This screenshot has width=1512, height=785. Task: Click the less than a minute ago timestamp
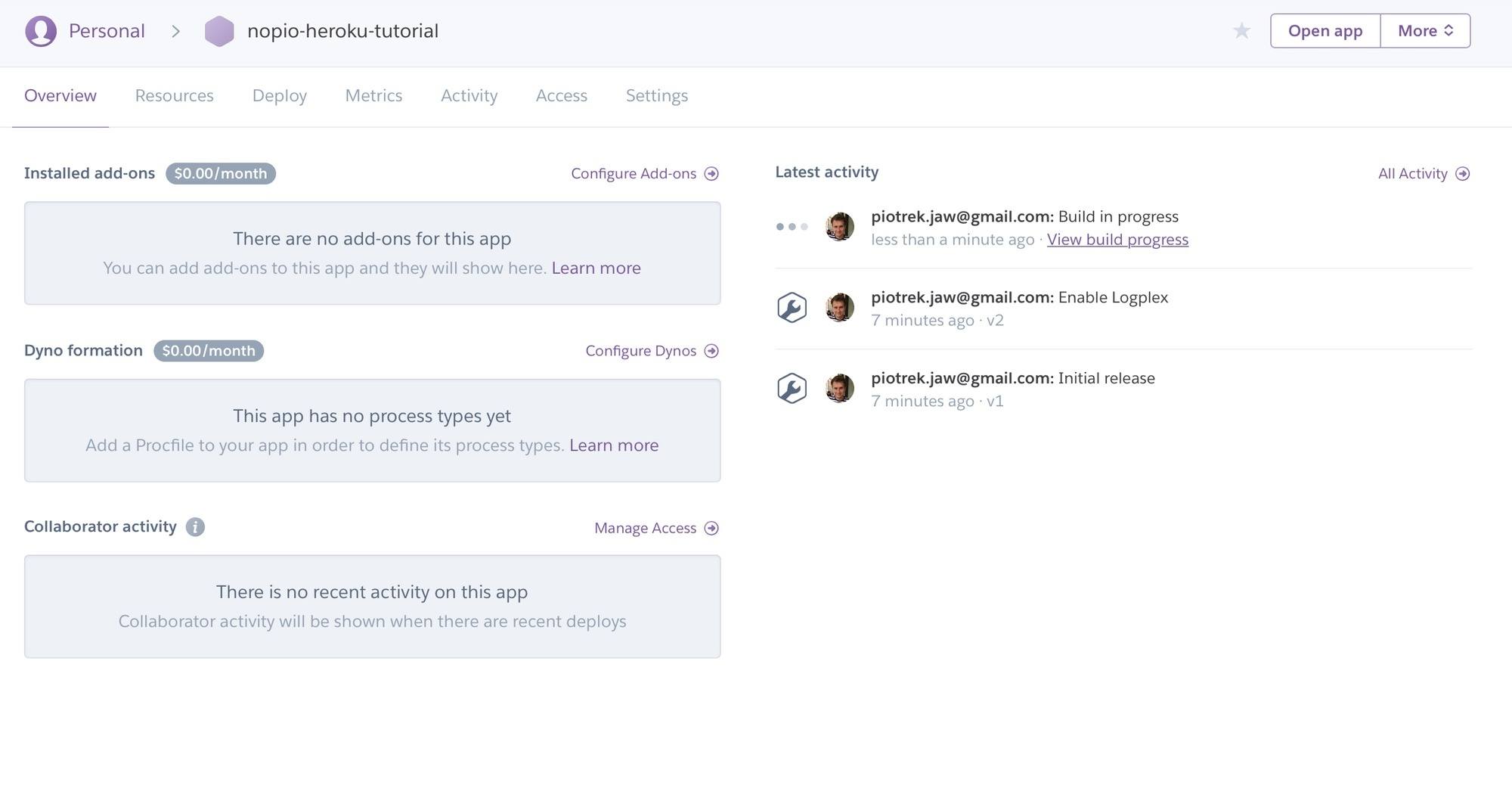pyautogui.click(x=953, y=240)
